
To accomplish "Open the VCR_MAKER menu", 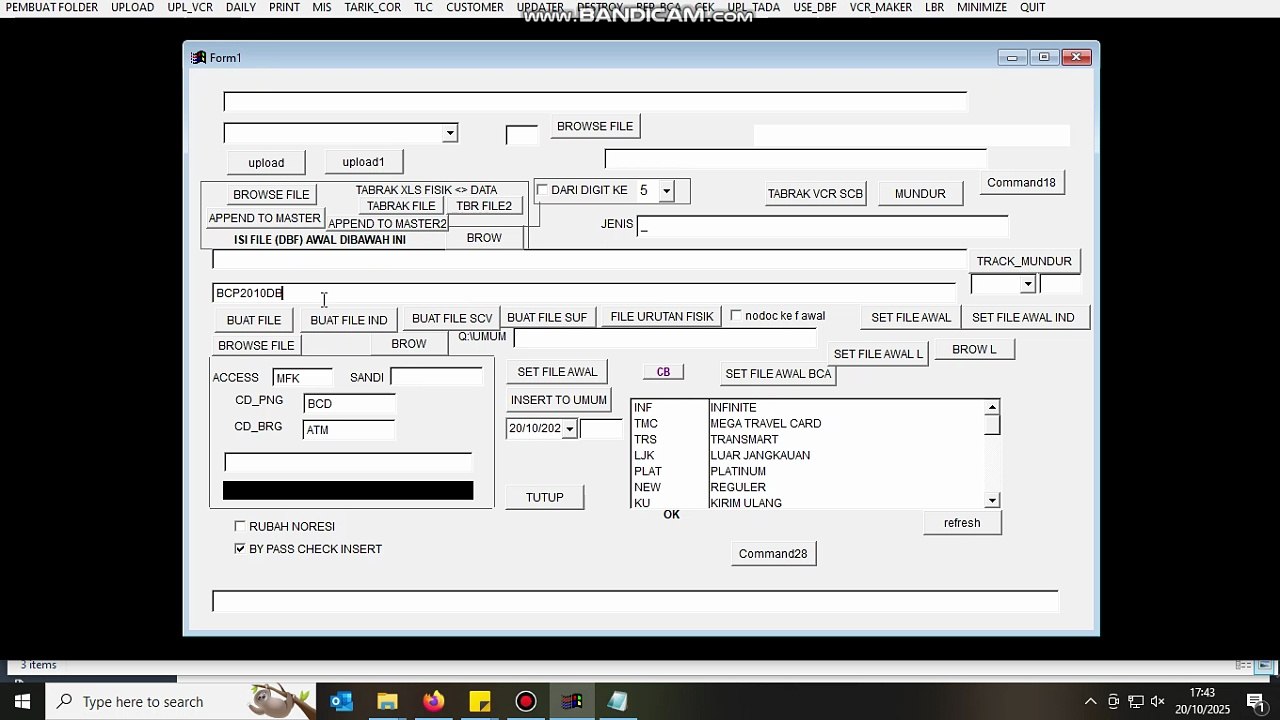I will [x=881, y=7].
